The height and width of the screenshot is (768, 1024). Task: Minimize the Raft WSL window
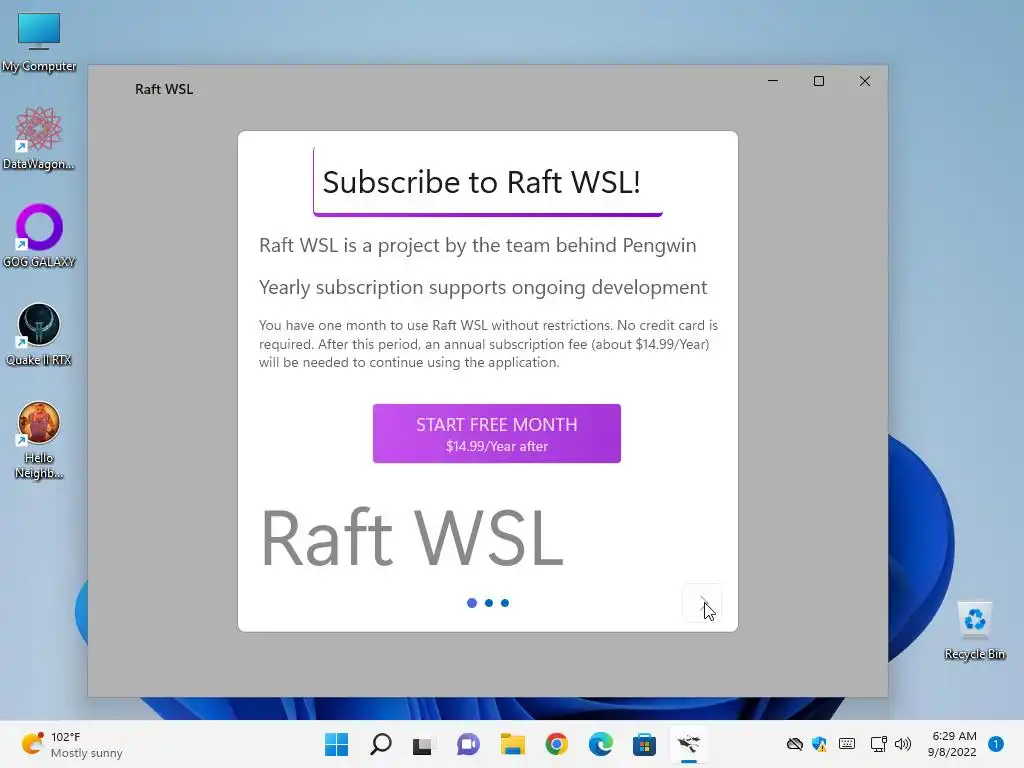pos(773,81)
